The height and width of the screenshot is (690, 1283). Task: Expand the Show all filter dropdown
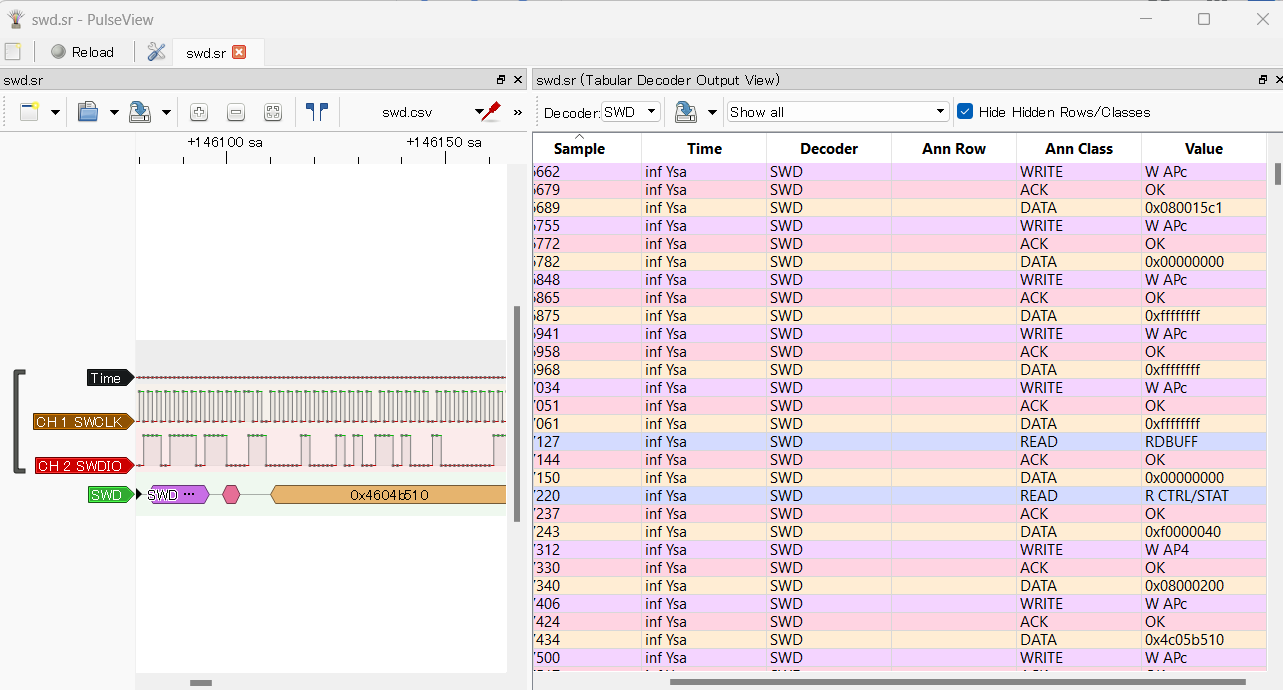click(838, 112)
